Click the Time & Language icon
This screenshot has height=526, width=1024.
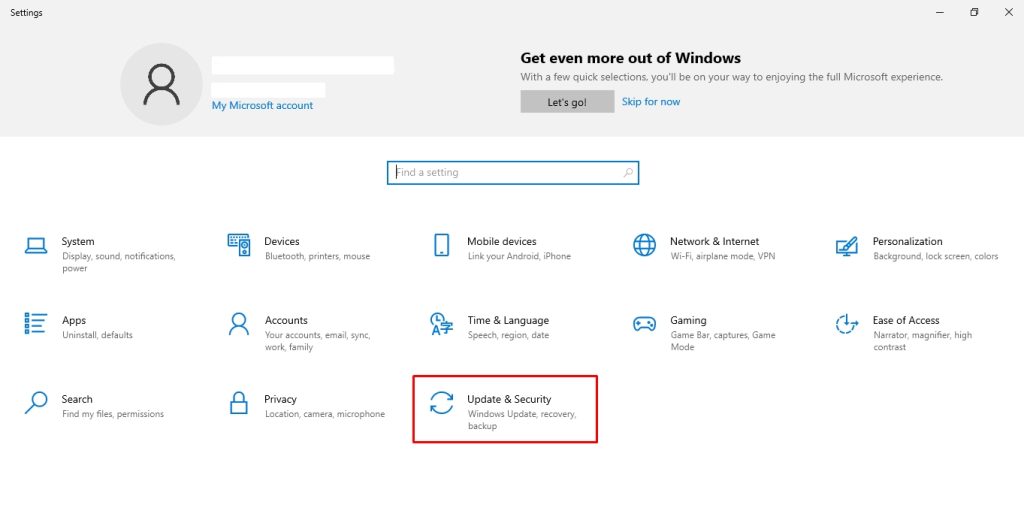click(x=441, y=324)
